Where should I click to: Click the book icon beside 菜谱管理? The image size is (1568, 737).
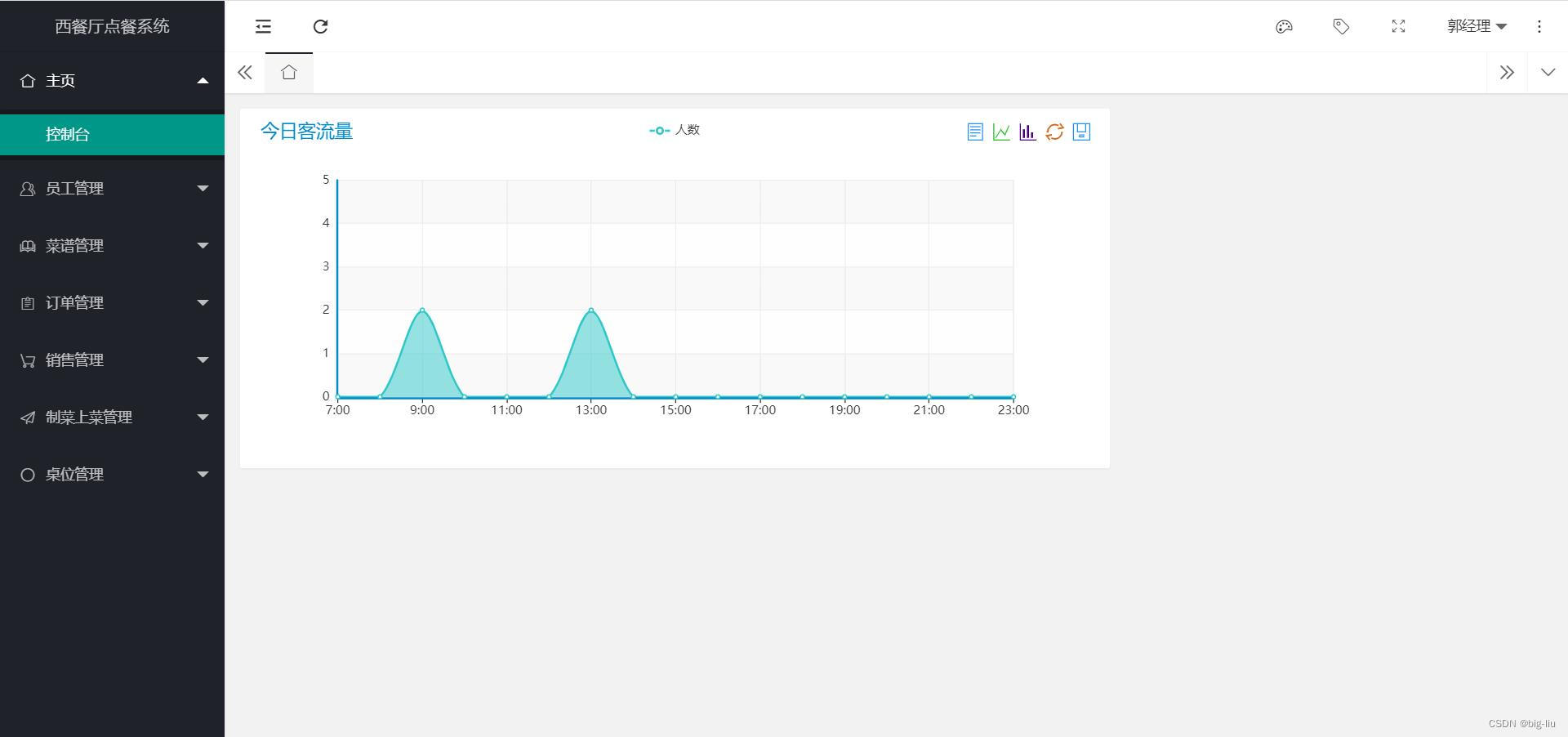point(28,246)
